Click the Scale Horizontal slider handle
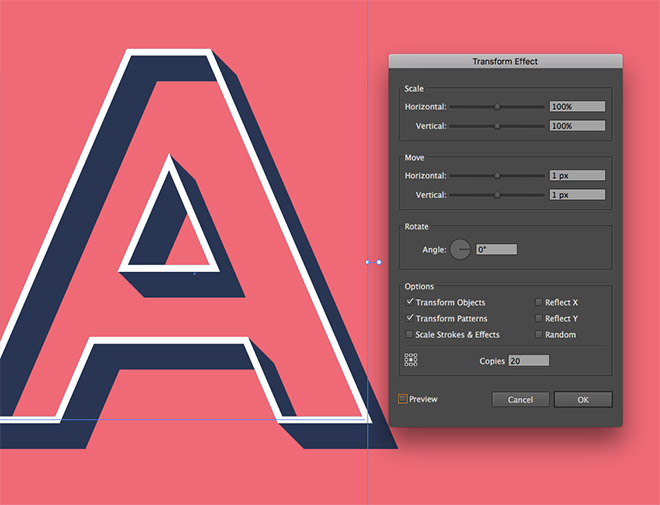 [497, 106]
